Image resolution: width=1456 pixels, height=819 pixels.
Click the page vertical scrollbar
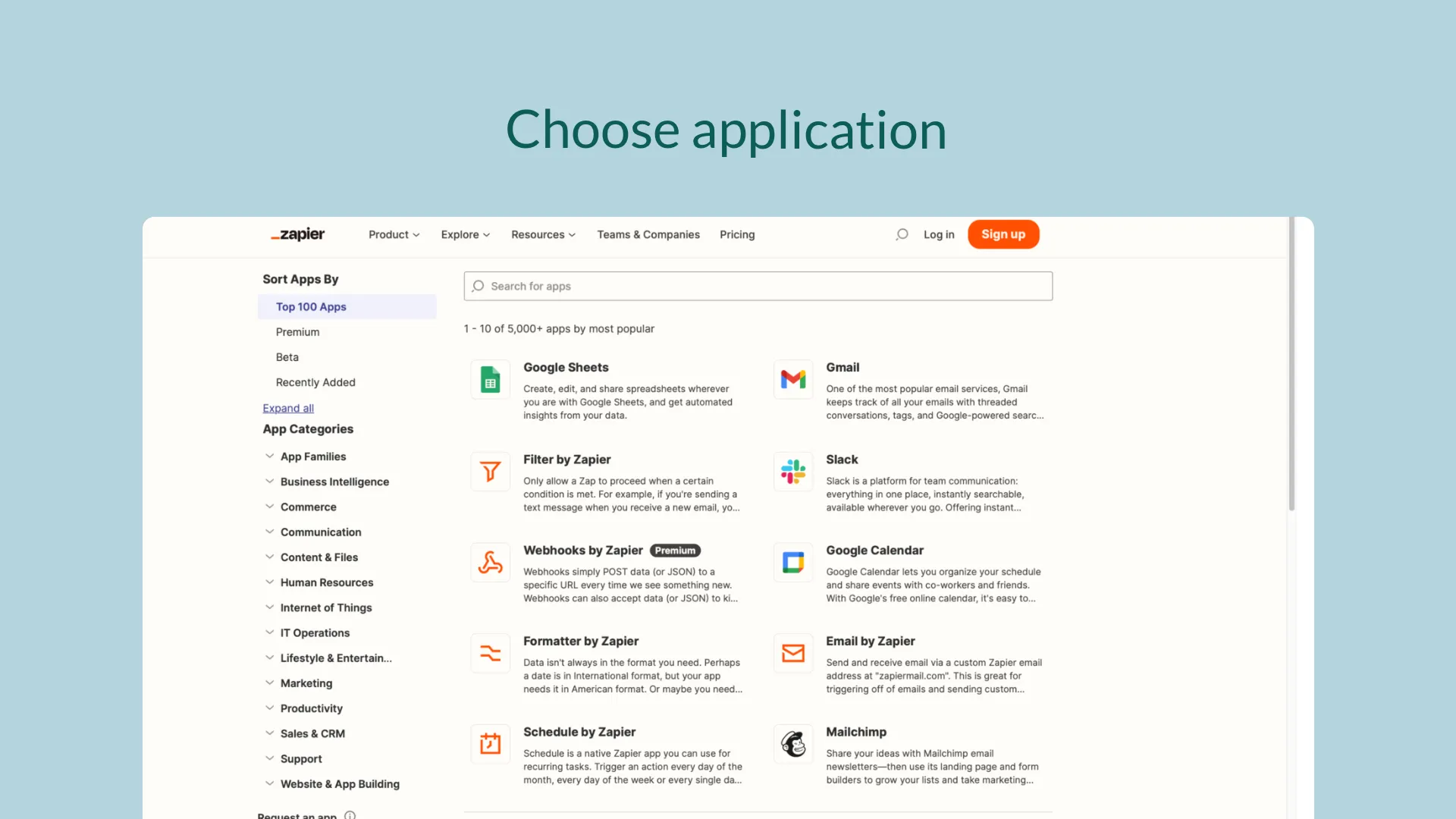(x=1291, y=364)
